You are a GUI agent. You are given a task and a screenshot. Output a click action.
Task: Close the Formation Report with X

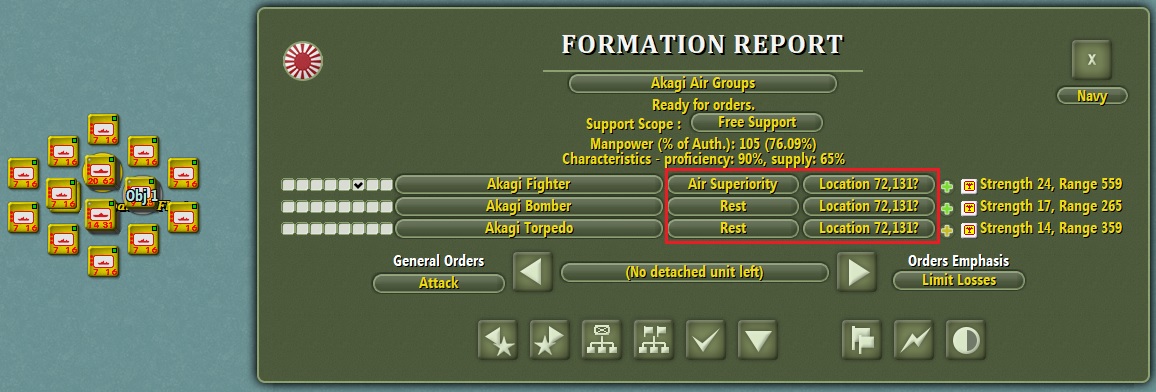[1092, 60]
